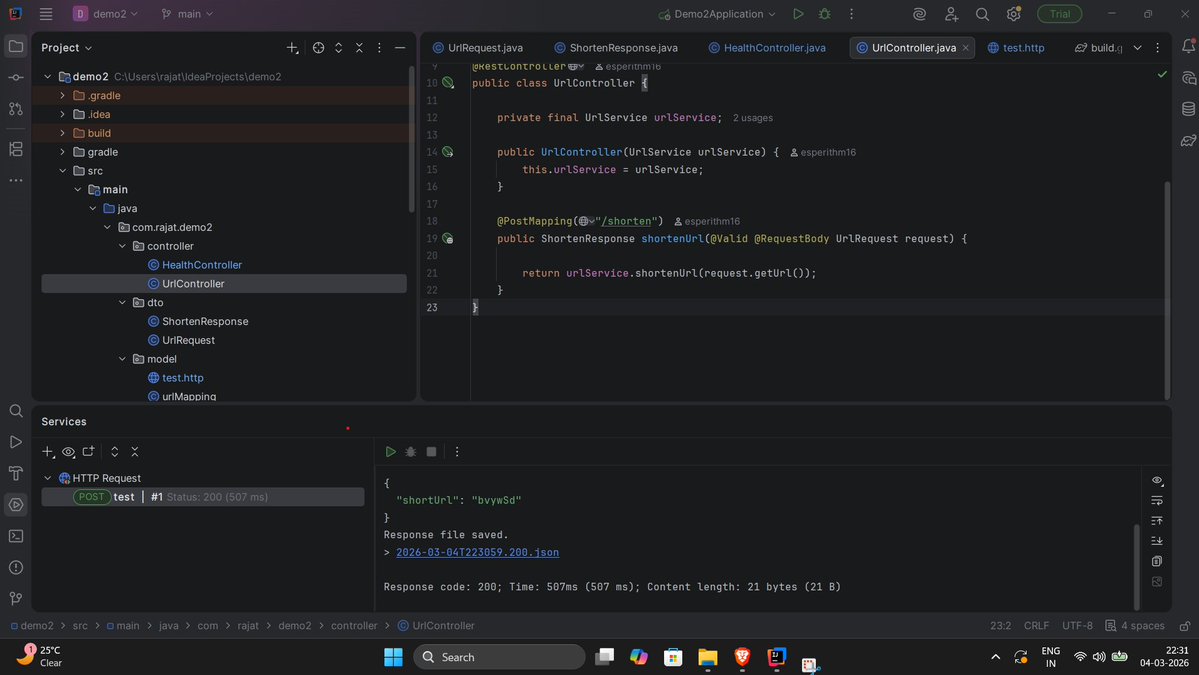This screenshot has width=1199, height=675.
Task: Open the Demo2Application run configuration dropdown
Action: (717, 14)
